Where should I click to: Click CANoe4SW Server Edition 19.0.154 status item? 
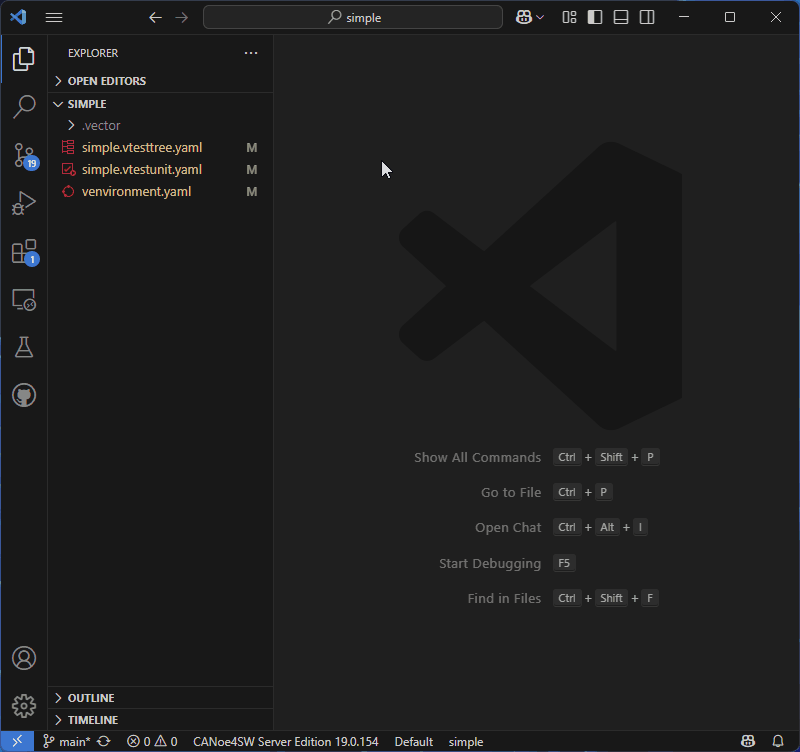(286, 741)
